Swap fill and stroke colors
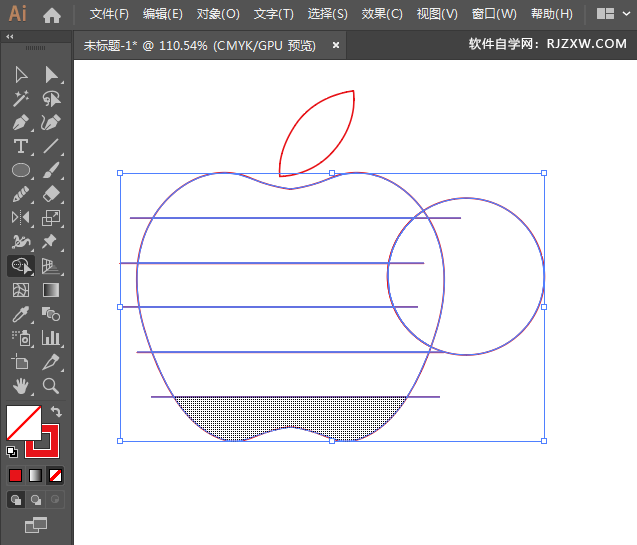The width and height of the screenshot is (637, 545). click(57, 411)
